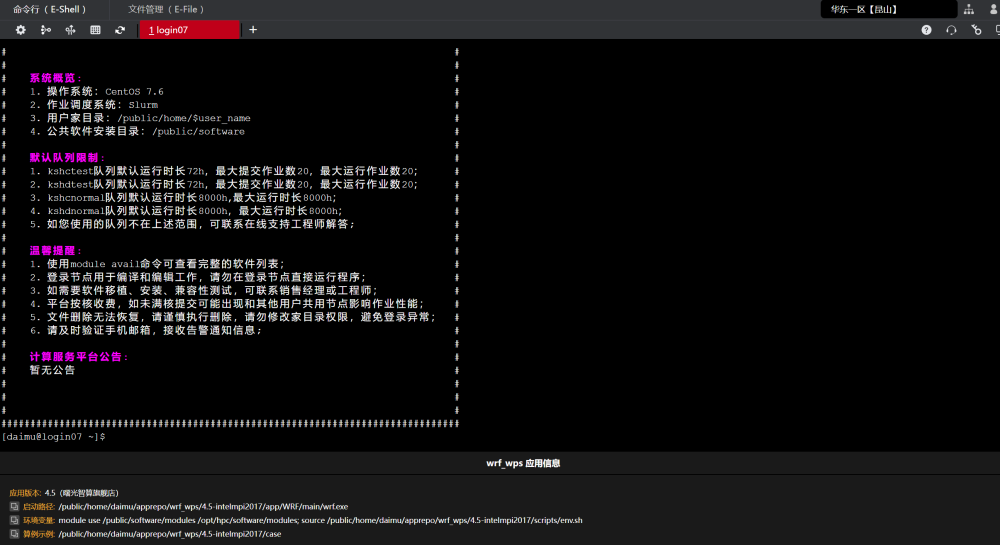
Task: Click the third toolbar icon with arrows
Action: coord(70,30)
